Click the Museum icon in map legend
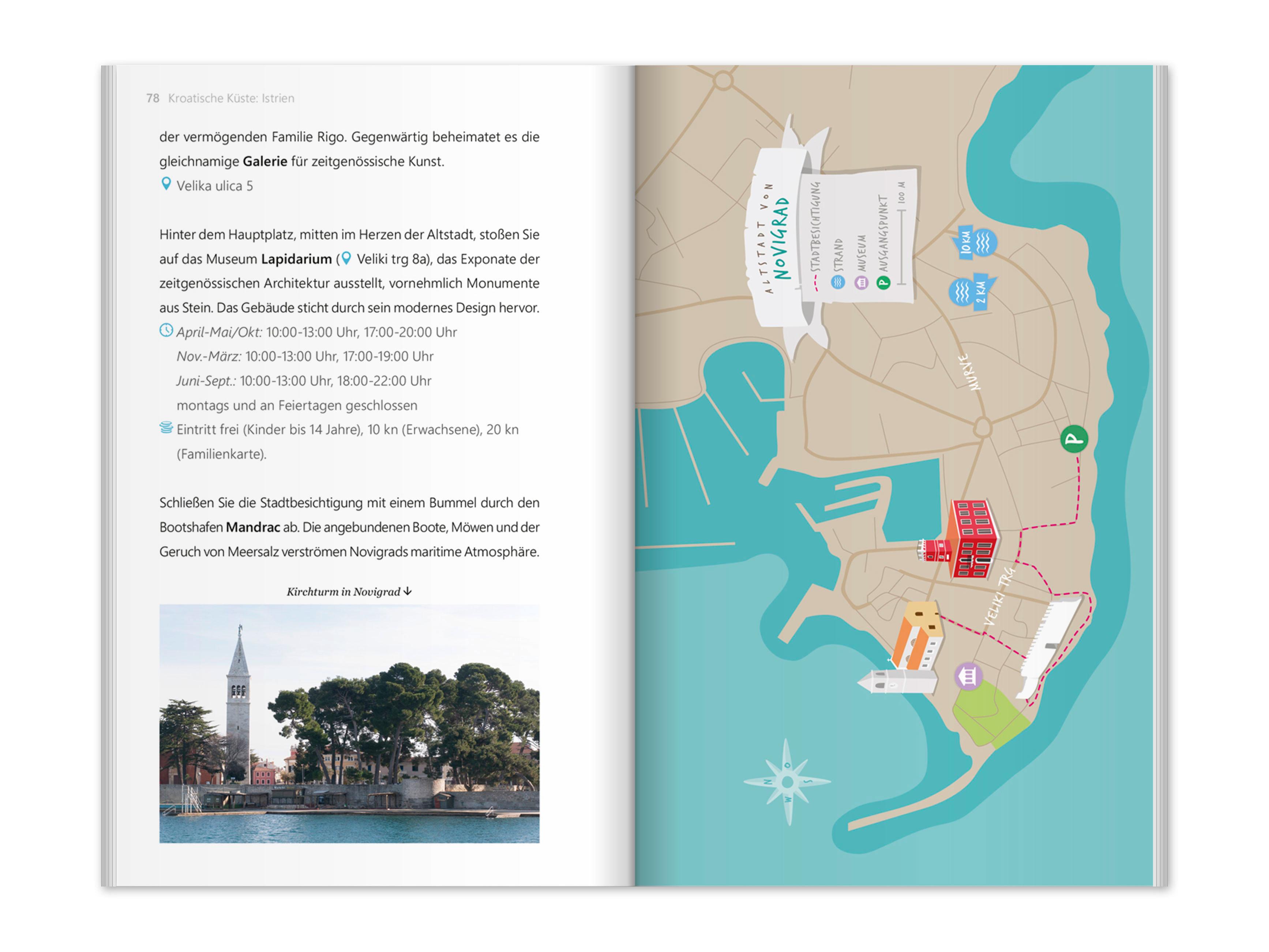This screenshot has height=952, width=1269. click(861, 282)
